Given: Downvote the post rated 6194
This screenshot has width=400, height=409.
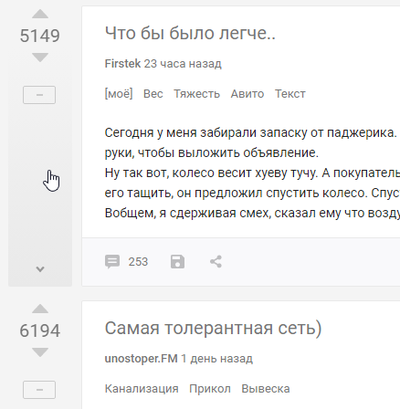Looking at the screenshot, I should (40, 352).
